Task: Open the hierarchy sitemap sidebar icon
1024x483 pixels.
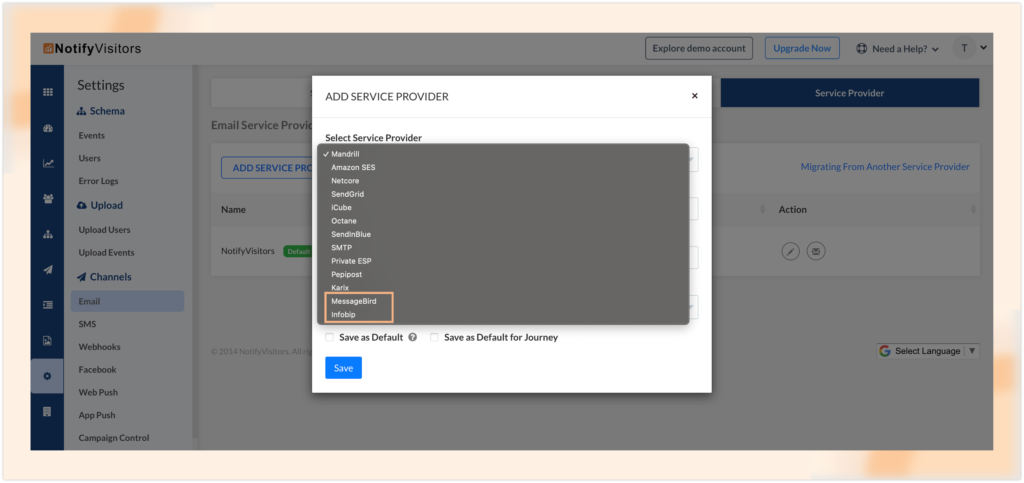Action: click(x=48, y=234)
